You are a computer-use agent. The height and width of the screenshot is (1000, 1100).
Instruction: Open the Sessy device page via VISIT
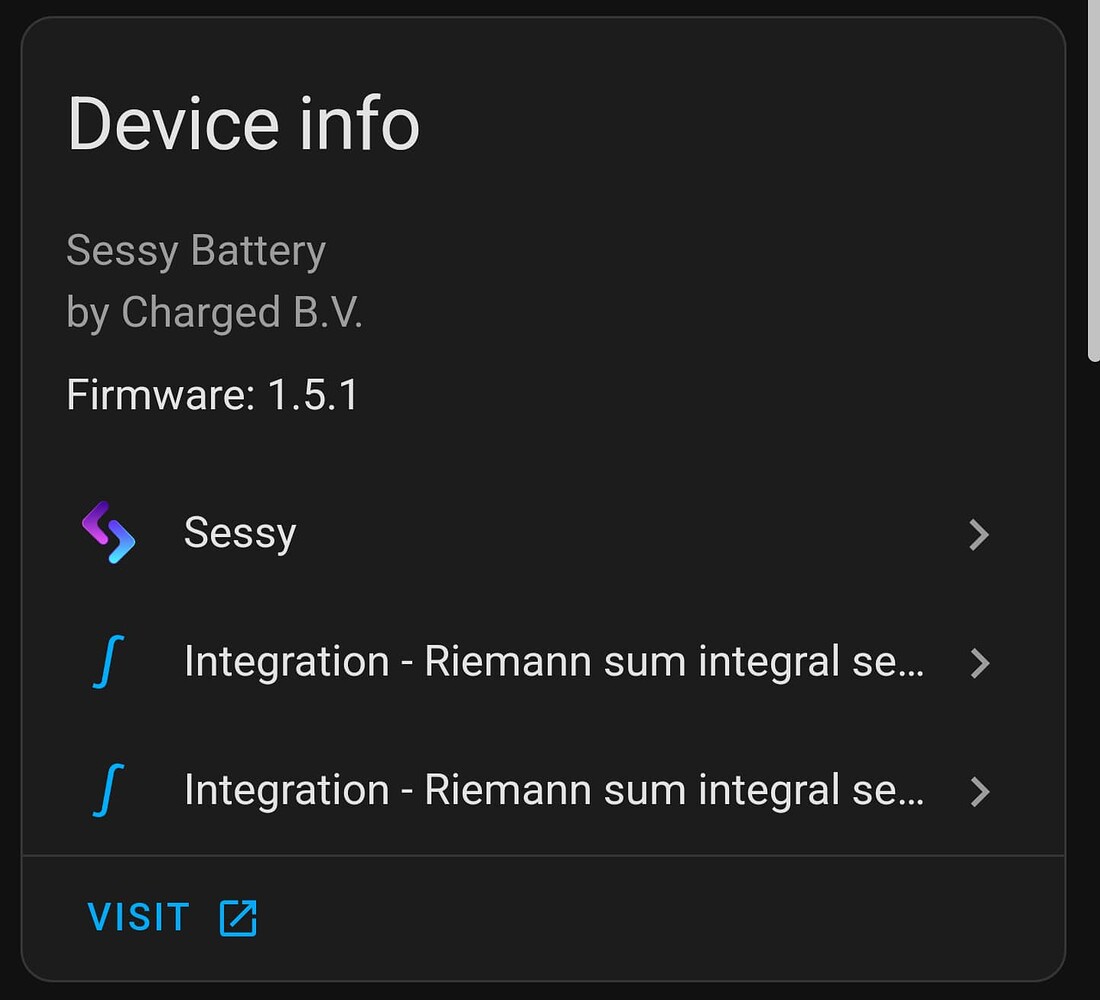tap(138, 915)
